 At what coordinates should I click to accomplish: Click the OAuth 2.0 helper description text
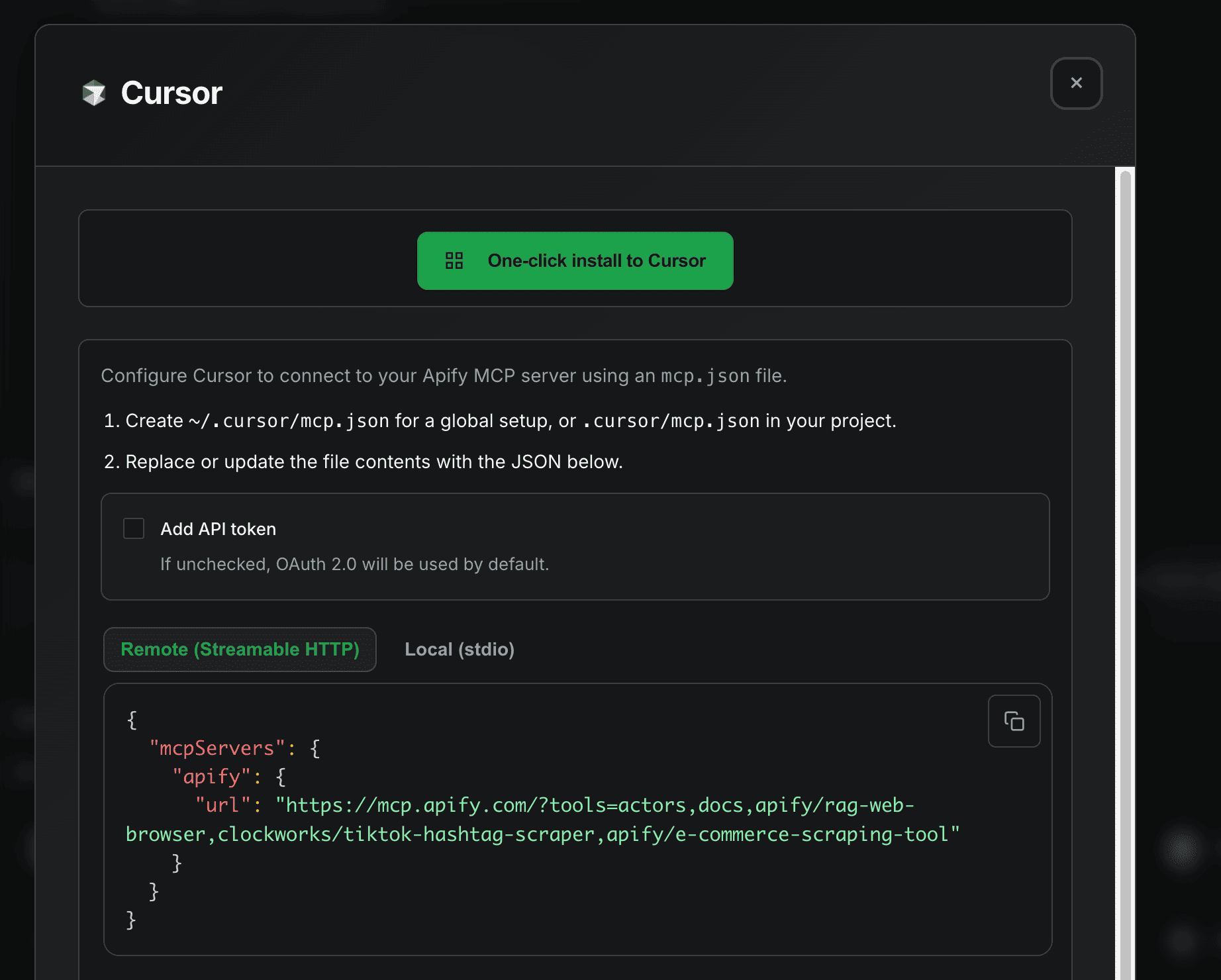pyautogui.click(x=354, y=564)
